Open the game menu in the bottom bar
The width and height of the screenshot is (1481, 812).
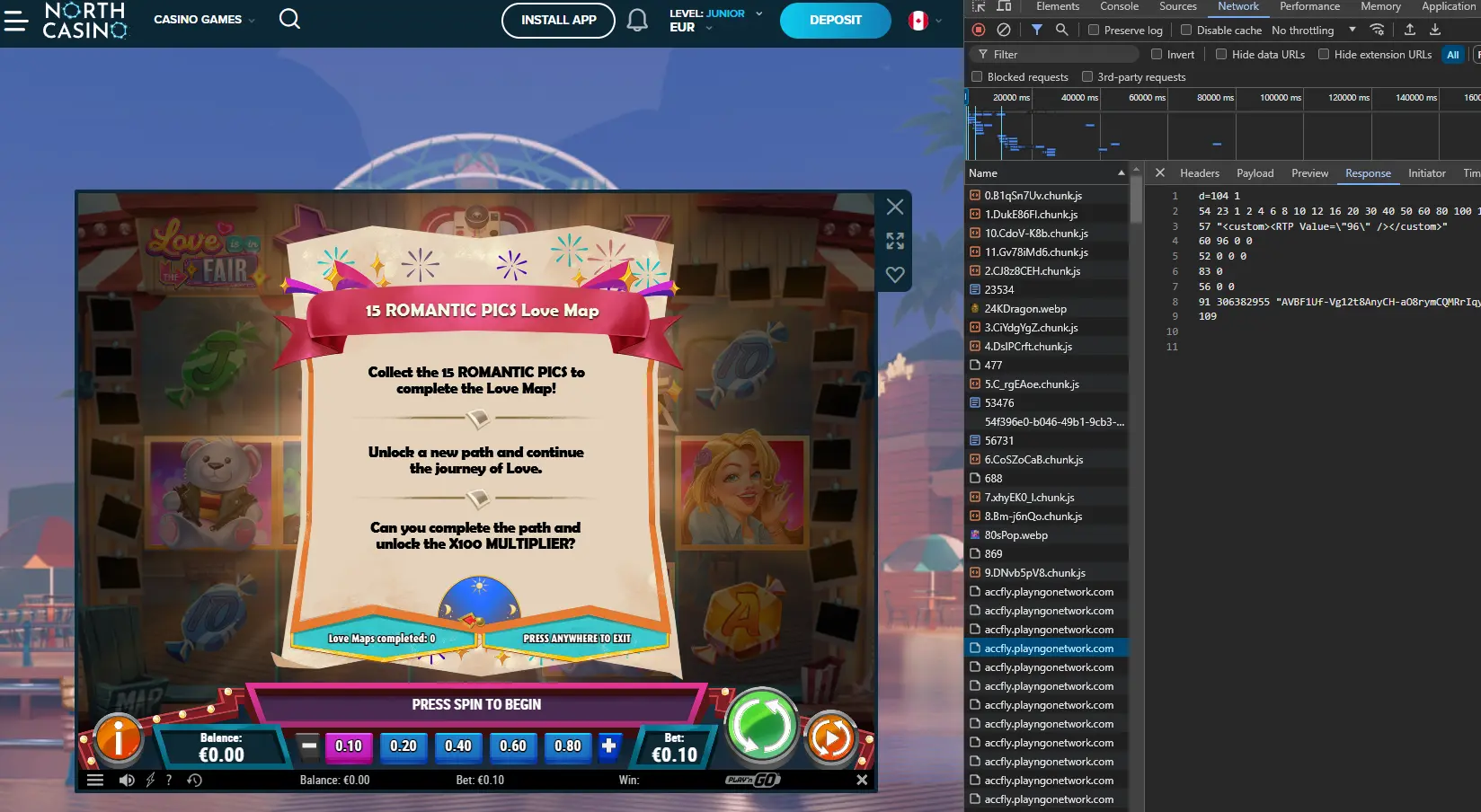pyautogui.click(x=95, y=780)
